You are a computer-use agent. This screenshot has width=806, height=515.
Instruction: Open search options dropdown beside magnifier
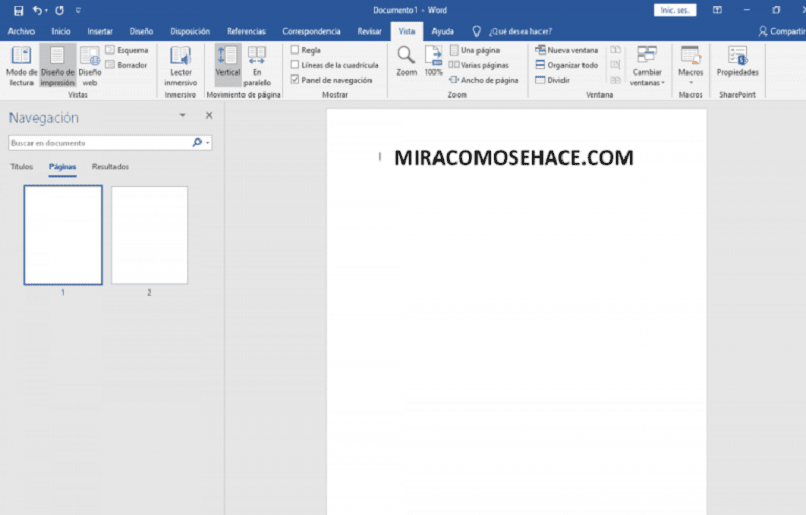[x=208, y=143]
